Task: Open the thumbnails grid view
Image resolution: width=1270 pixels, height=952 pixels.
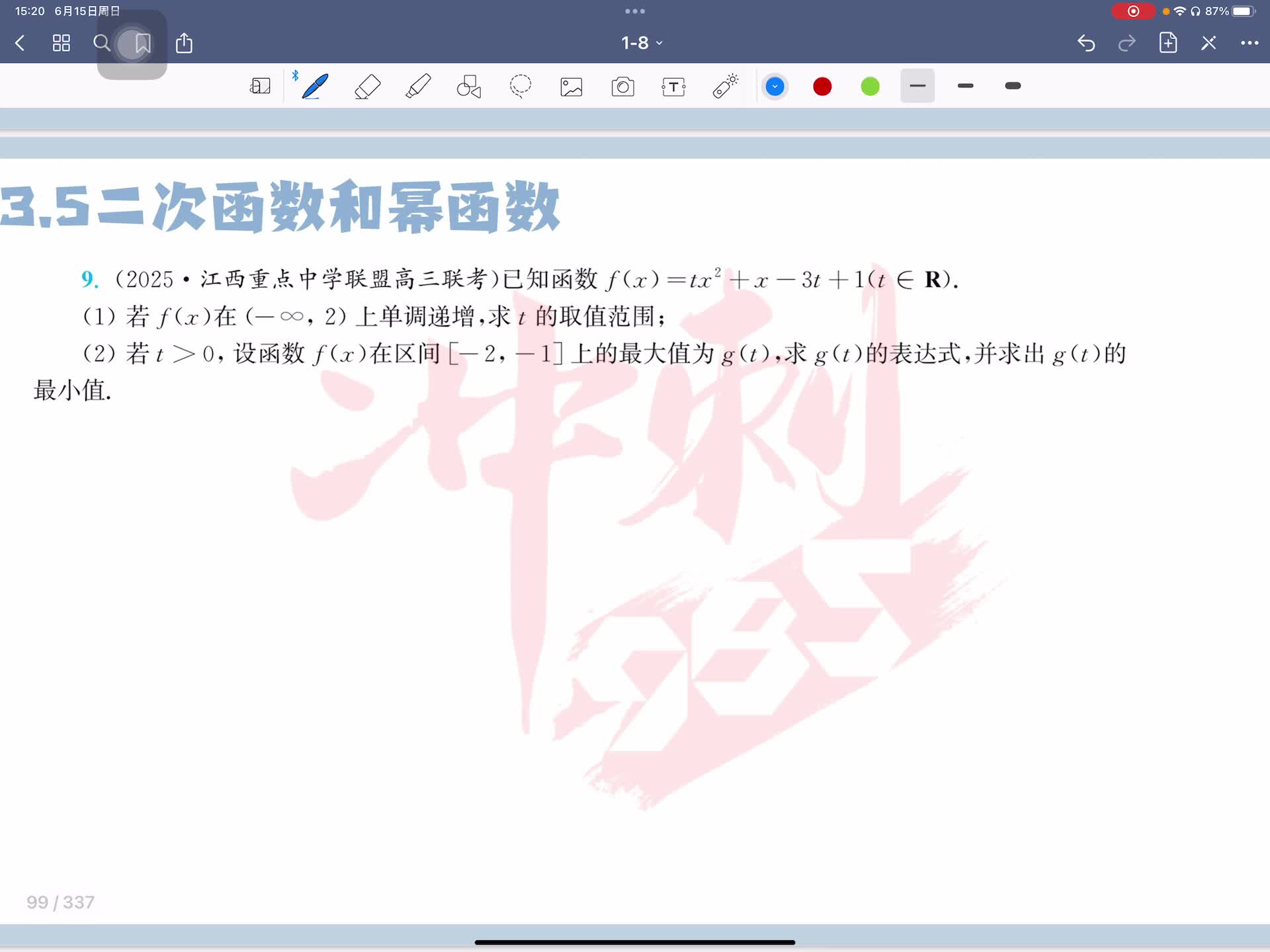Action: coord(62,44)
